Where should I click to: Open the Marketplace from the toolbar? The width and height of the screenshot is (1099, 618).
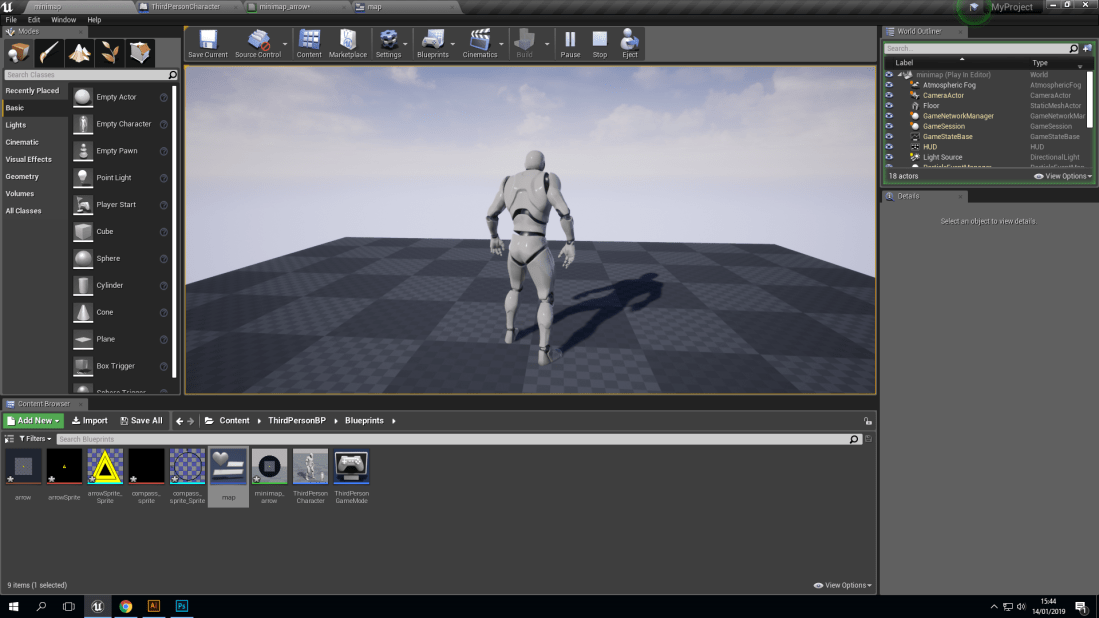[x=347, y=43]
